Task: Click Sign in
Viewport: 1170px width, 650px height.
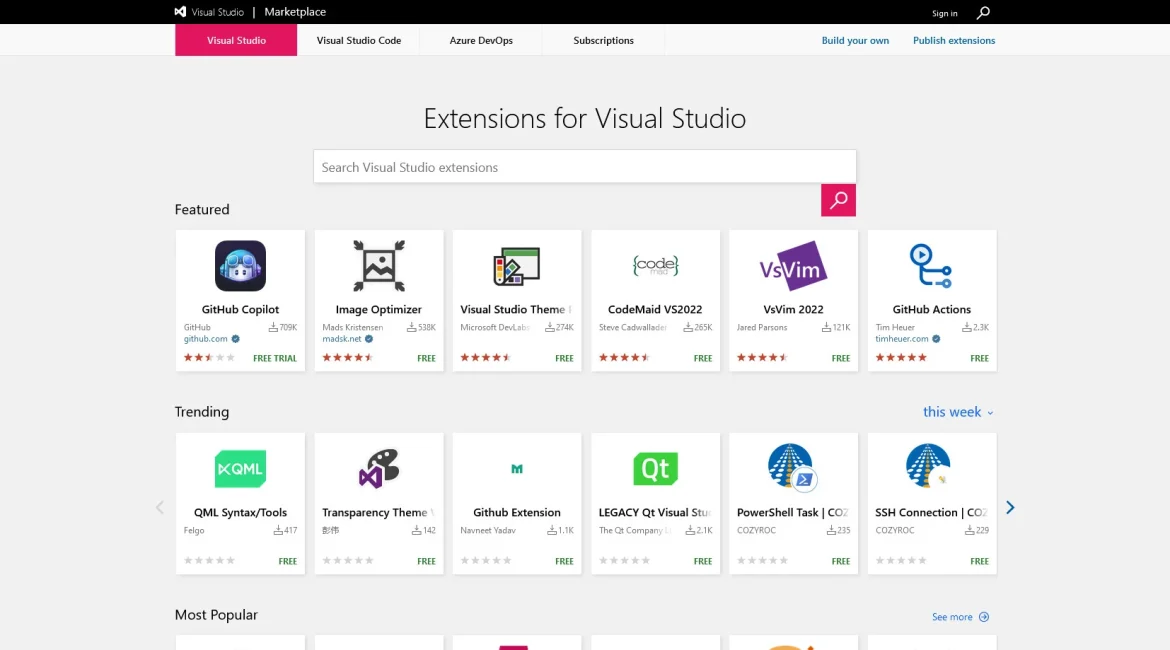Action: coord(945,13)
